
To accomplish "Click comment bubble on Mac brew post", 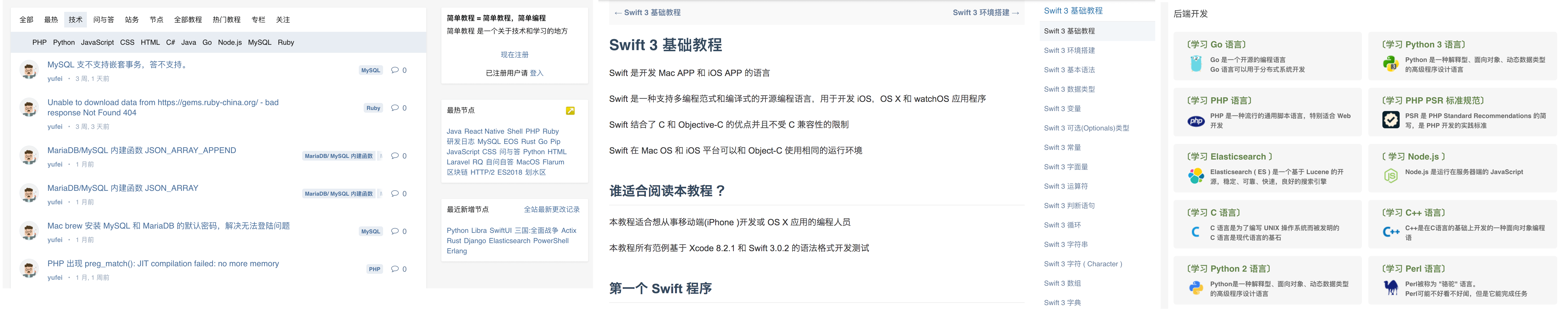I will tap(394, 231).
